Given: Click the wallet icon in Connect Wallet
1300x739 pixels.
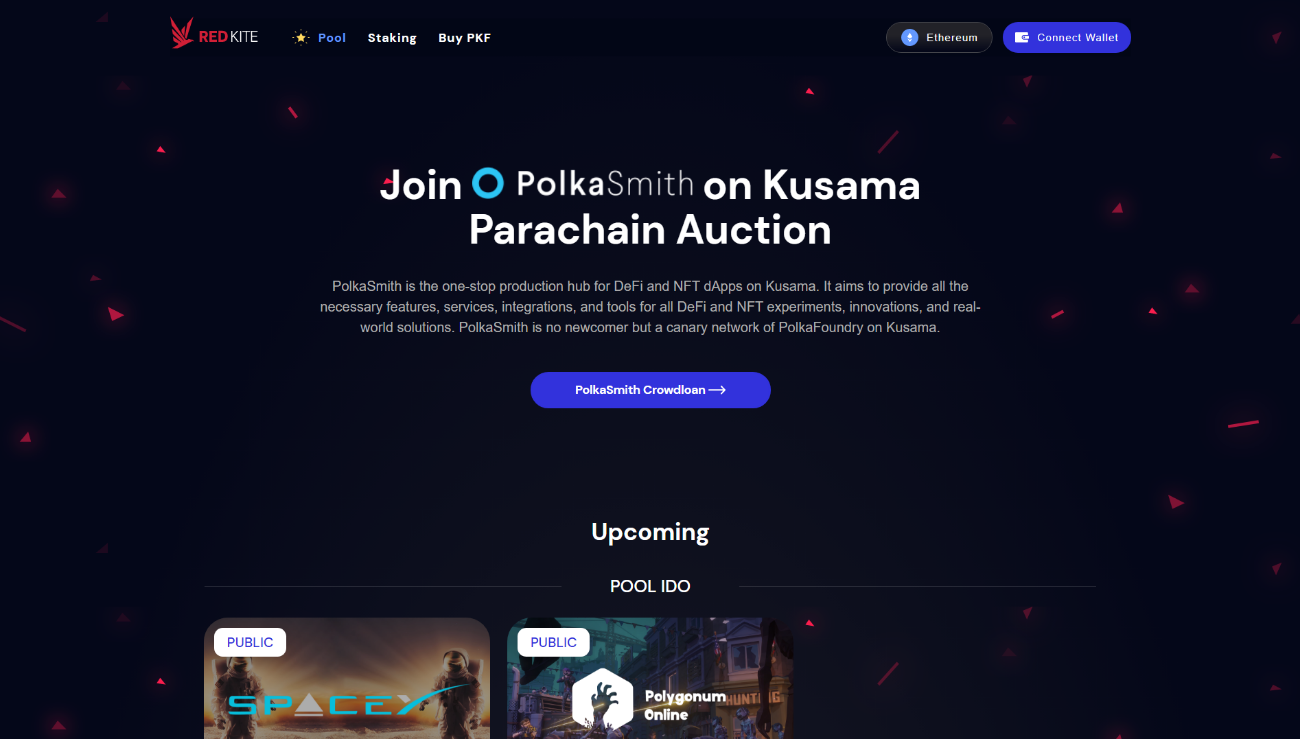Looking at the screenshot, I should (1022, 38).
